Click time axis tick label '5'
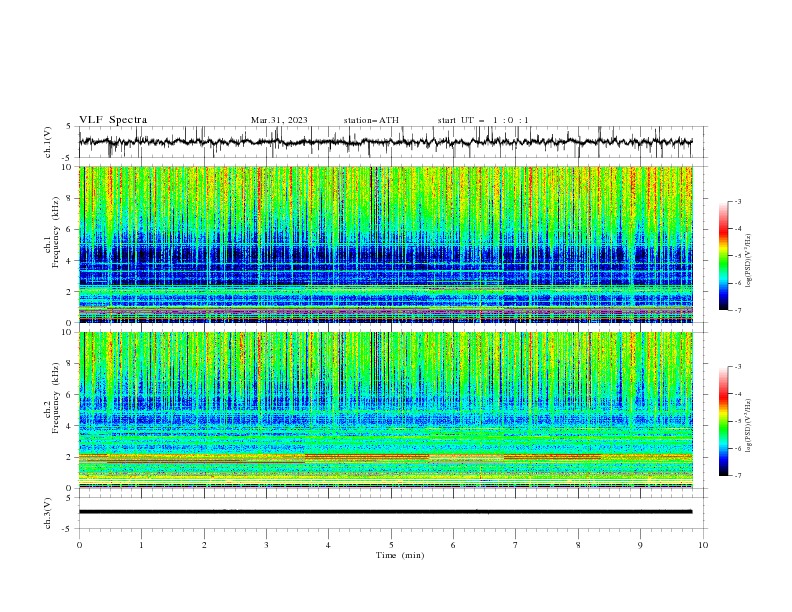 391,545
